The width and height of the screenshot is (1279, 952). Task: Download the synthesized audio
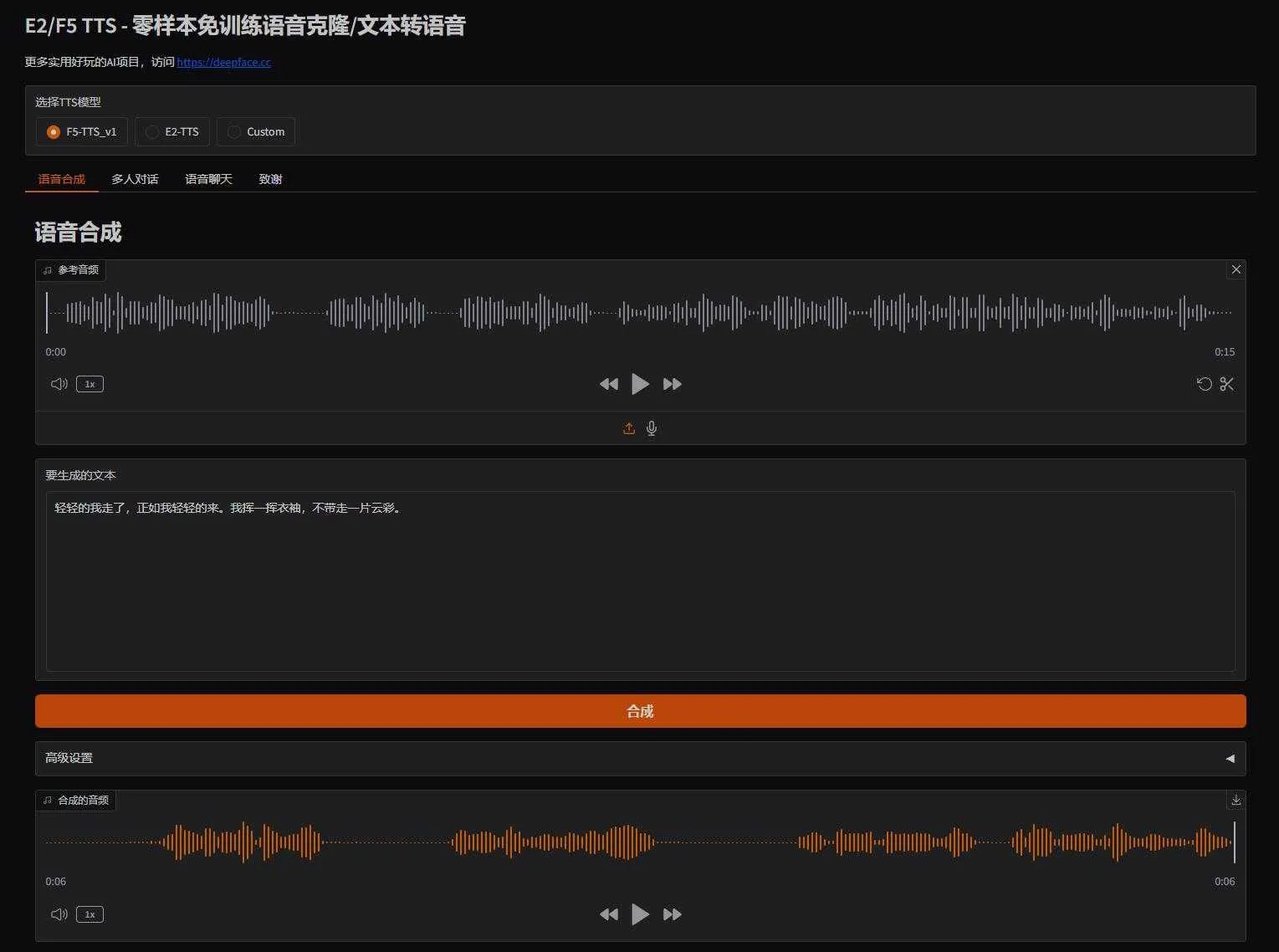point(1236,800)
